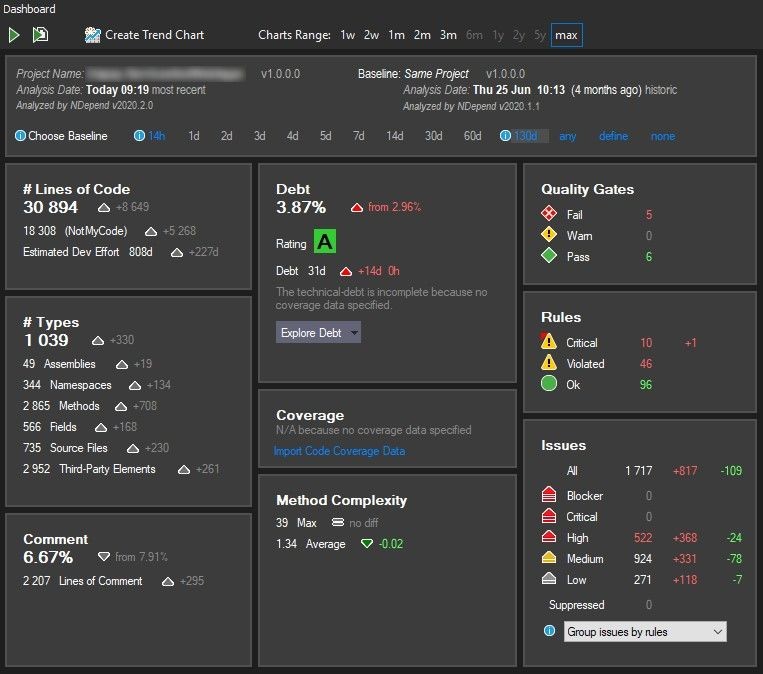The height and width of the screenshot is (674, 763).
Task: Click the info icon beside Choose Baseline
Action: coord(21,136)
